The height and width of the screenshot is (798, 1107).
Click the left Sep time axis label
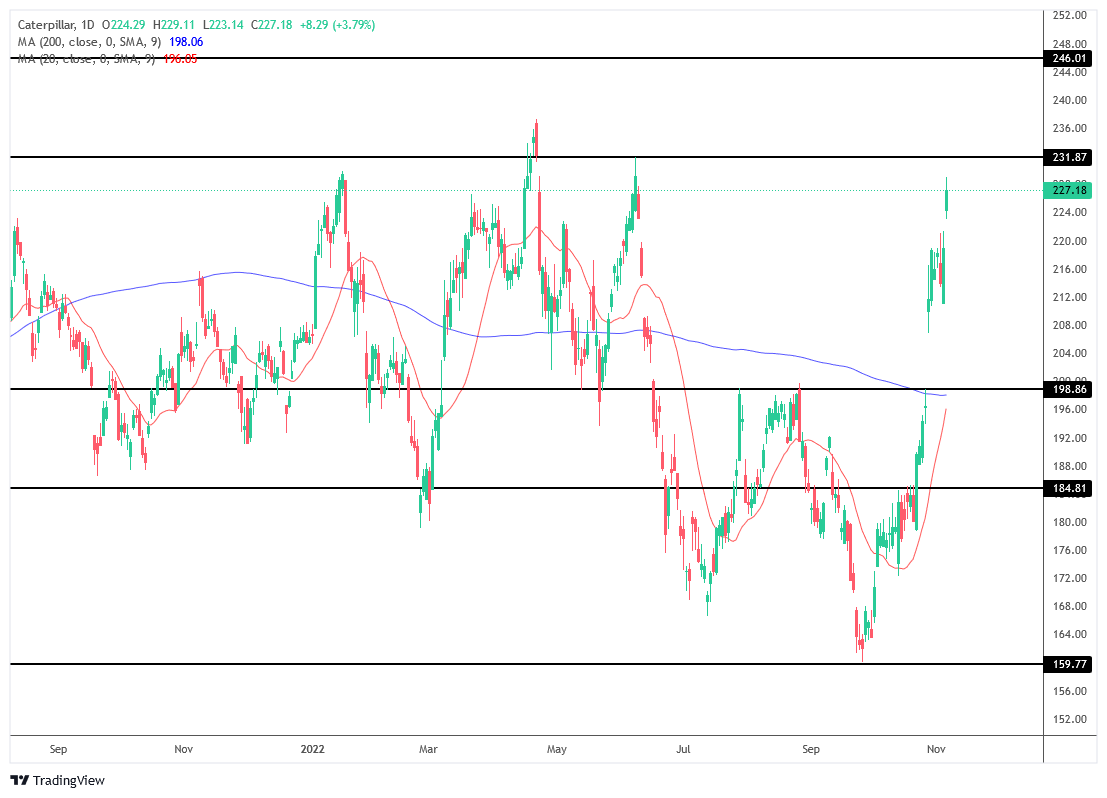(59, 749)
